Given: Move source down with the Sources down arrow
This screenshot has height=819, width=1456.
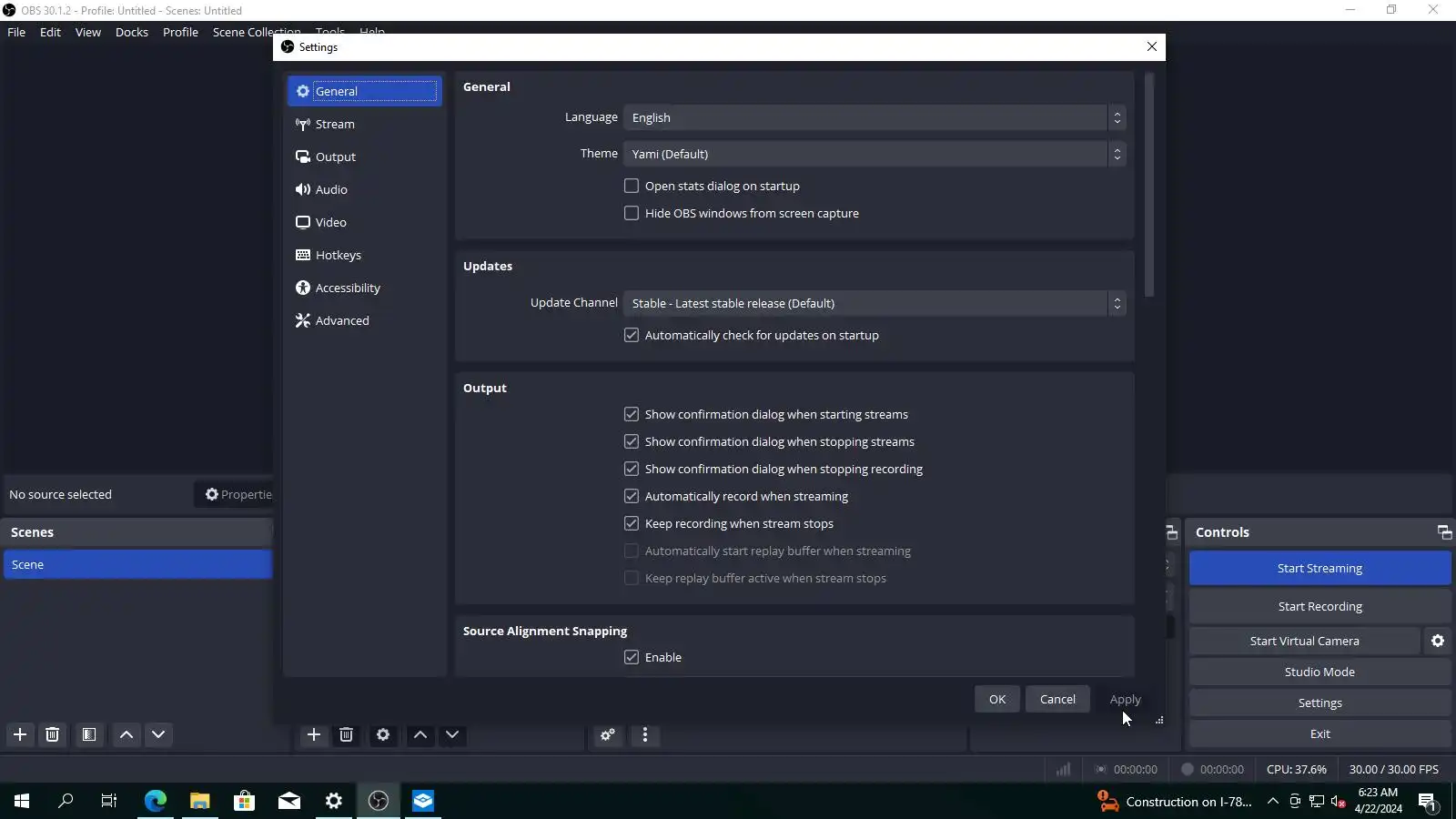Looking at the screenshot, I should pos(452,734).
